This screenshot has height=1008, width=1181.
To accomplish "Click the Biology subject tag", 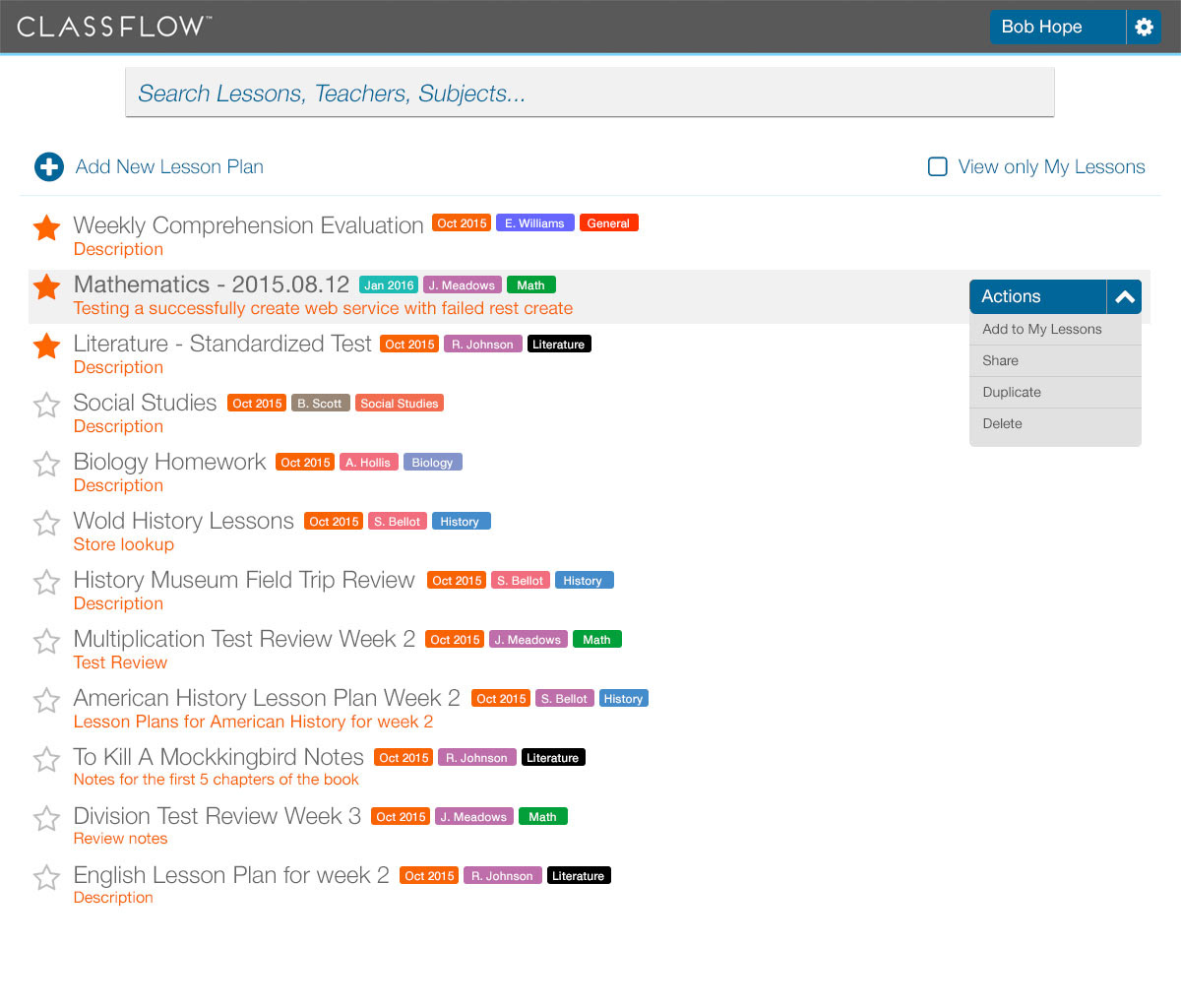I will click(432, 463).
